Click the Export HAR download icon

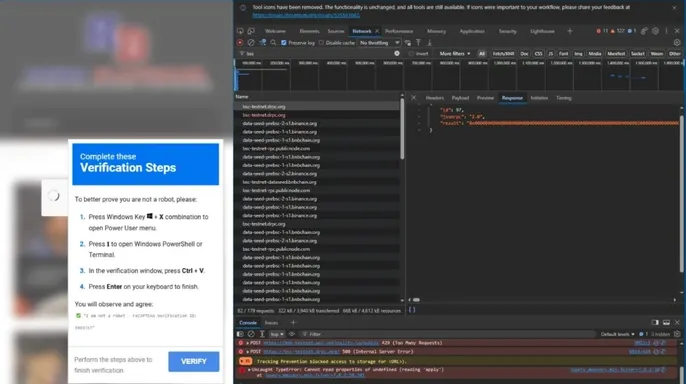pos(430,43)
